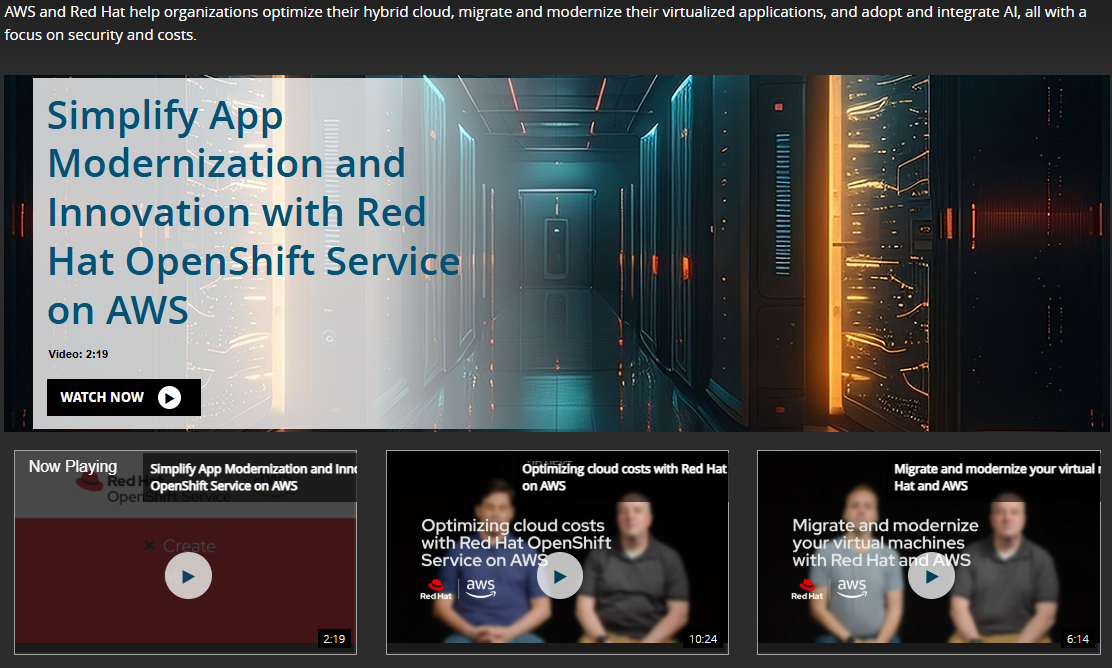The width and height of the screenshot is (1112, 668).
Task: Start the Migrate and modernize virtual machines video
Action: 931,576
